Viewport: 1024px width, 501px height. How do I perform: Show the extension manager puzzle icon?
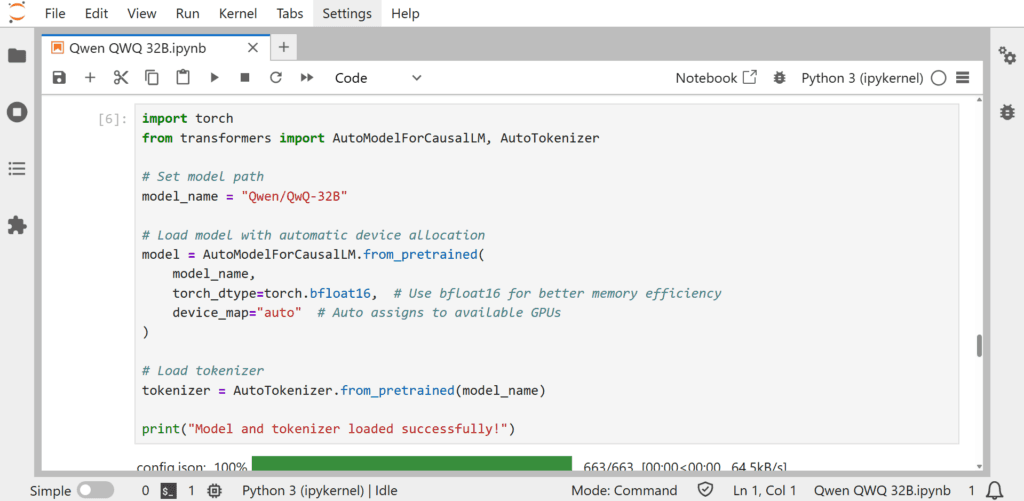point(17,225)
